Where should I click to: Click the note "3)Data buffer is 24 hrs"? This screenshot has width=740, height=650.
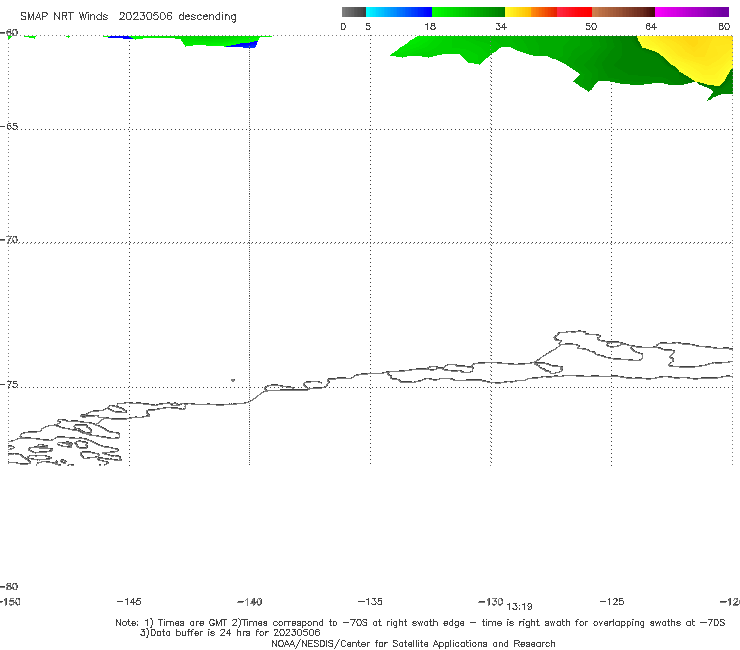tap(230, 633)
